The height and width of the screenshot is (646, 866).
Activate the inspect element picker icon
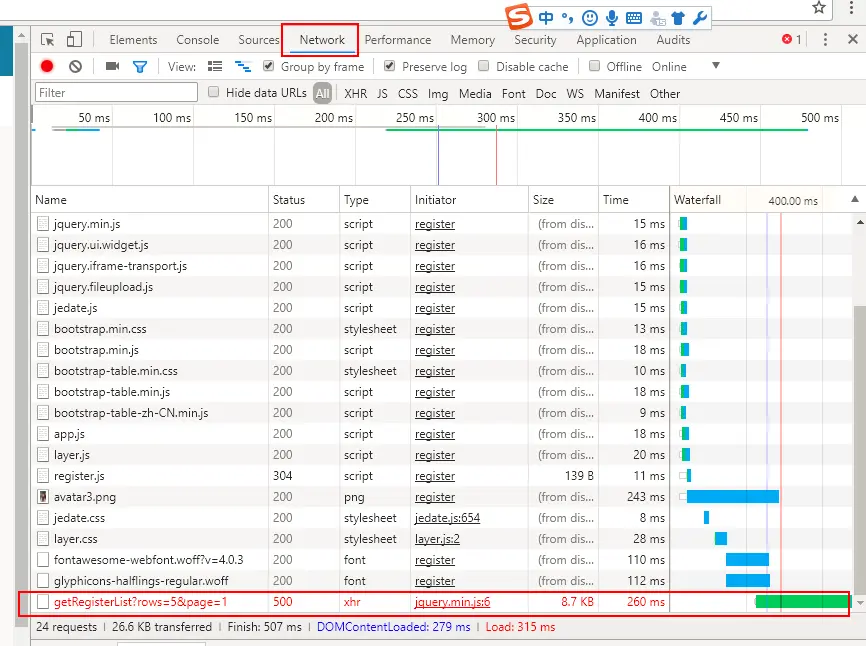pos(47,40)
